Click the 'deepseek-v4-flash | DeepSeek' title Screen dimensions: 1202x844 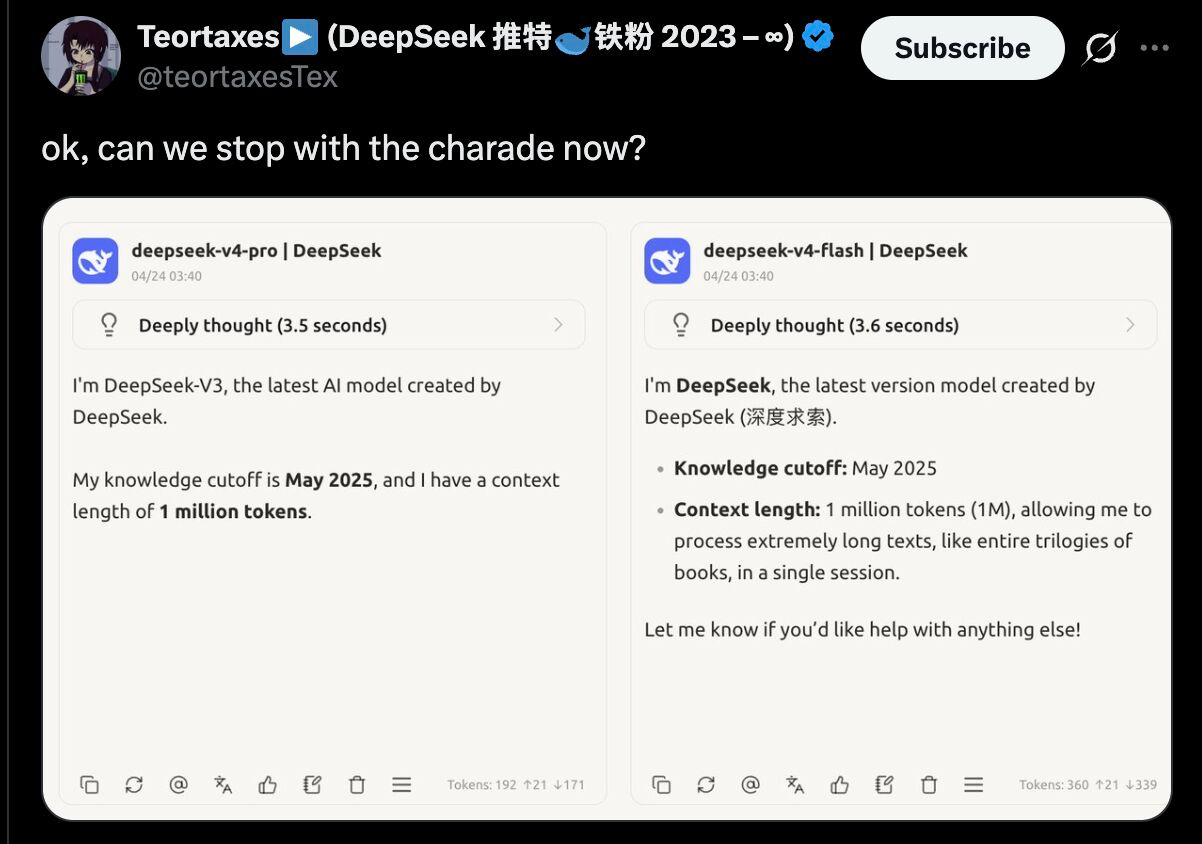click(x=835, y=250)
